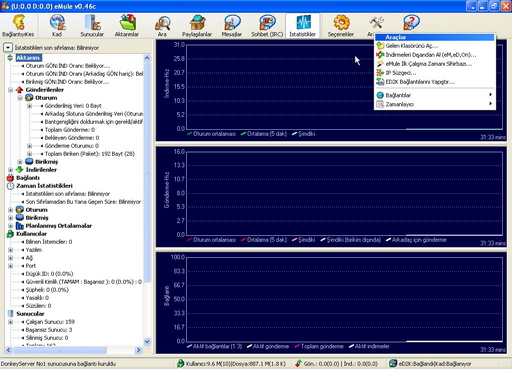
Task: Collapse the Oturum branch under Gönderilenler
Action: click(x=20, y=98)
